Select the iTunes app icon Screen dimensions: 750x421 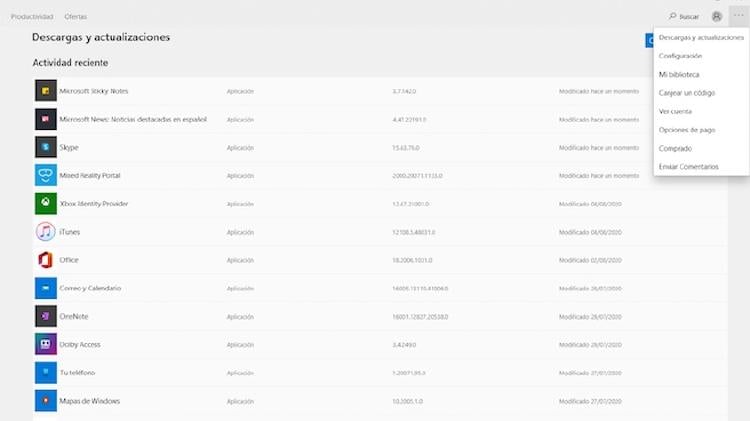tap(45, 232)
